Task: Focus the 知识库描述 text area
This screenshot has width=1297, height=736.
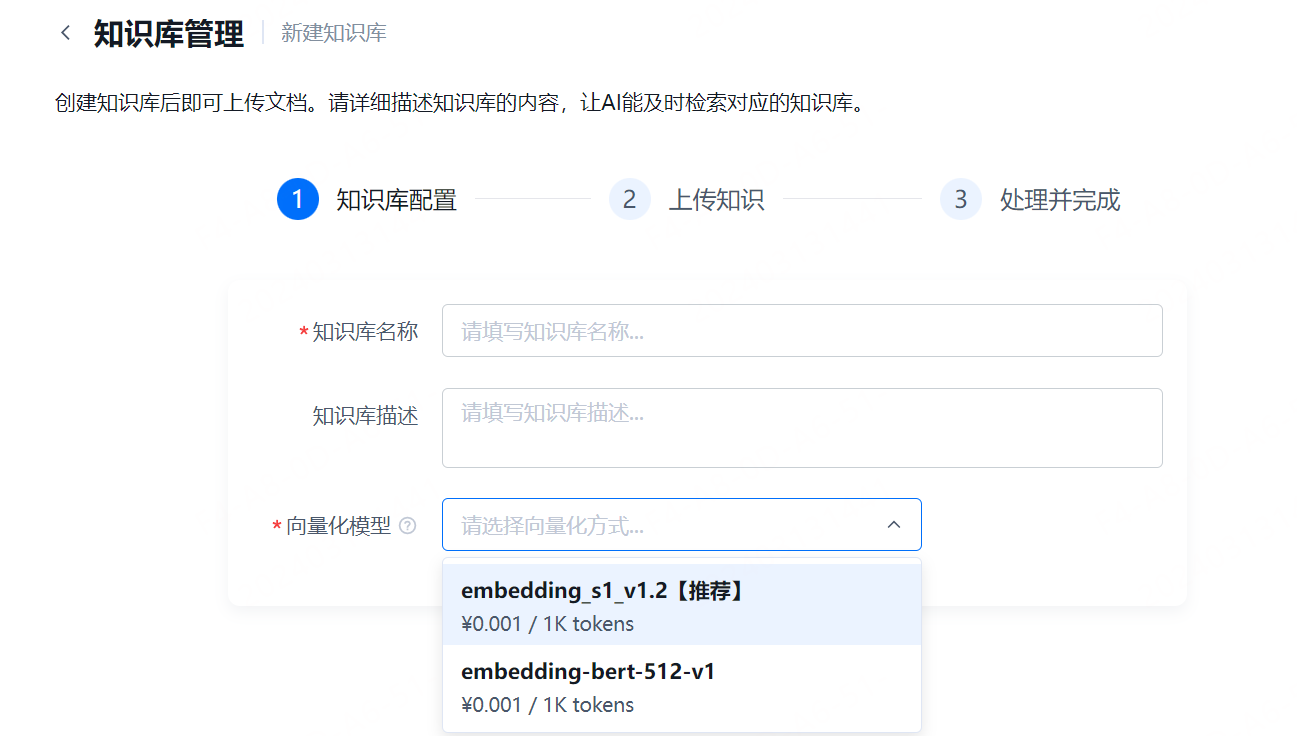Action: [x=801, y=428]
